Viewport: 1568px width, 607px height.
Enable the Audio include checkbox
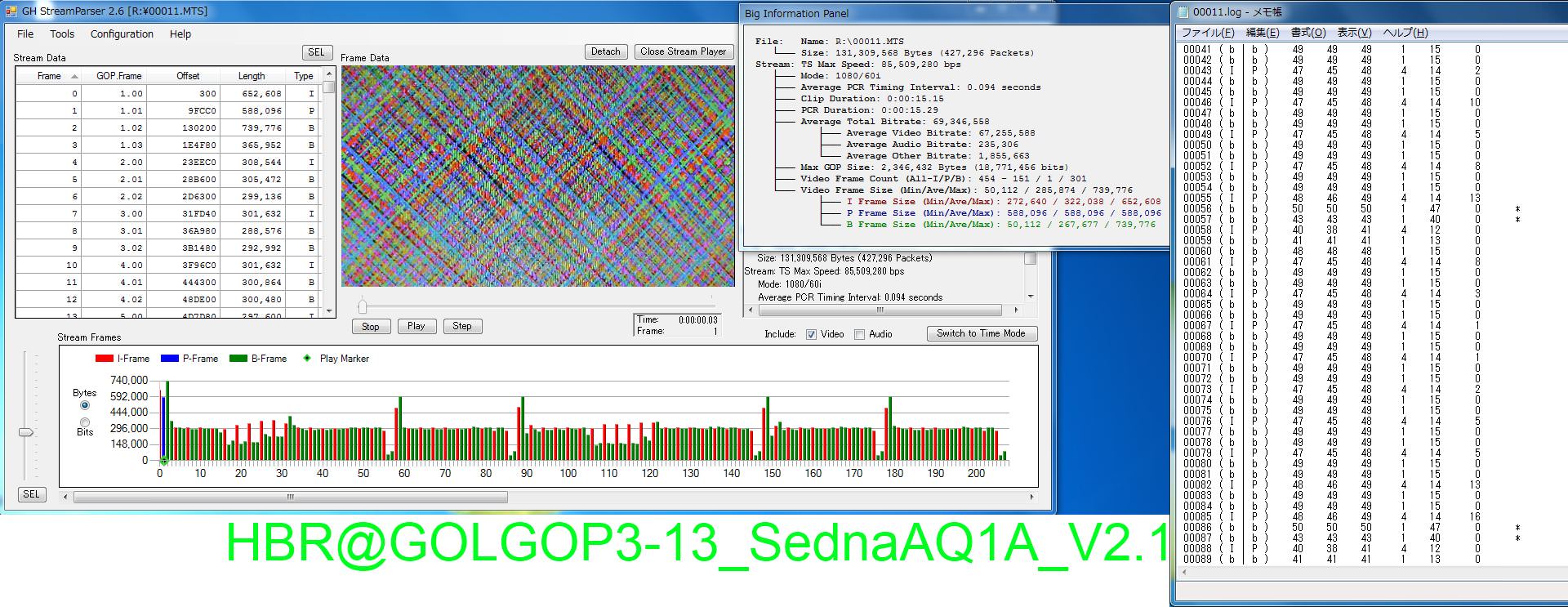coord(859,334)
